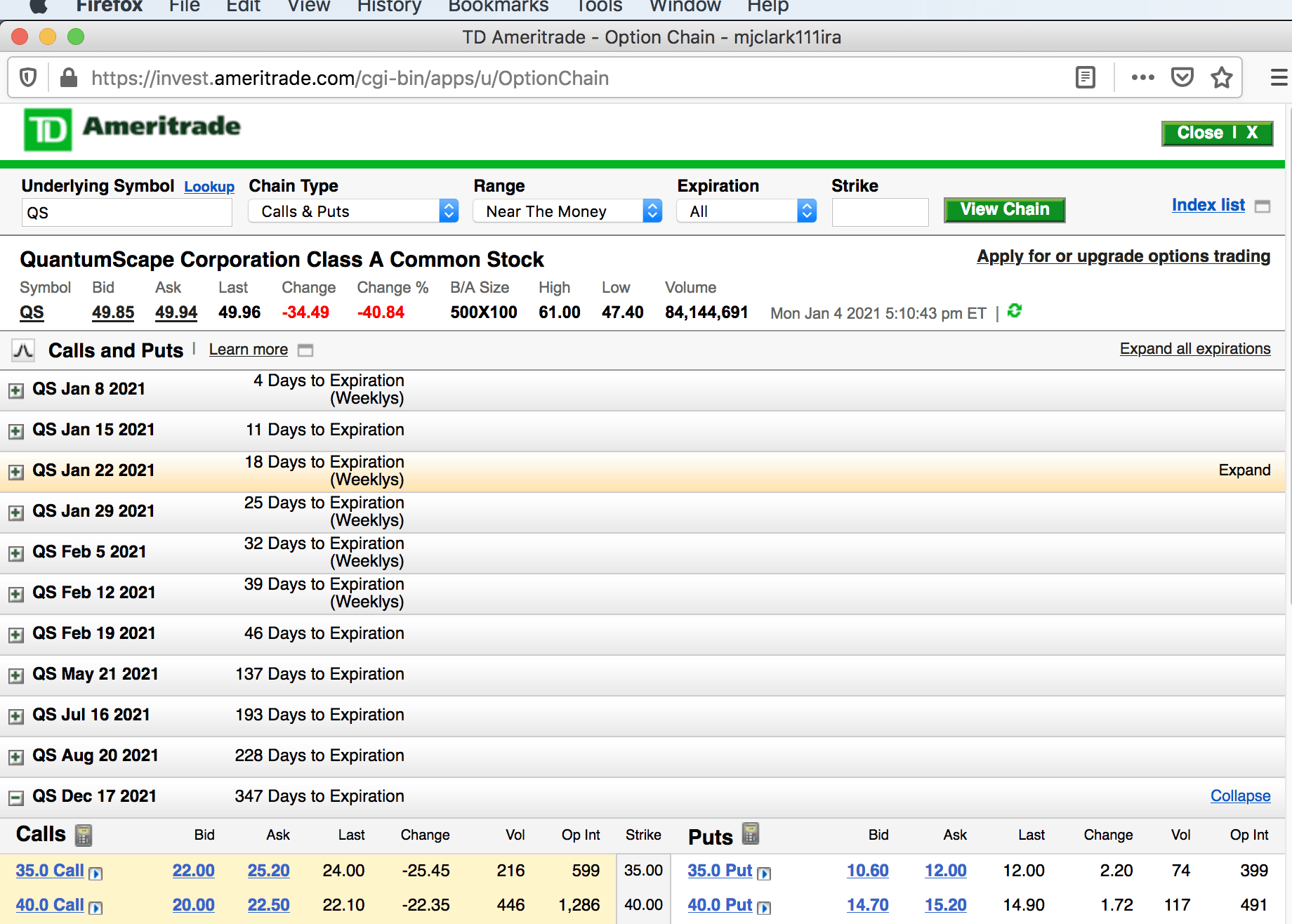Click the QS symbol quote link
This screenshot has width=1292, height=924.
coord(32,312)
